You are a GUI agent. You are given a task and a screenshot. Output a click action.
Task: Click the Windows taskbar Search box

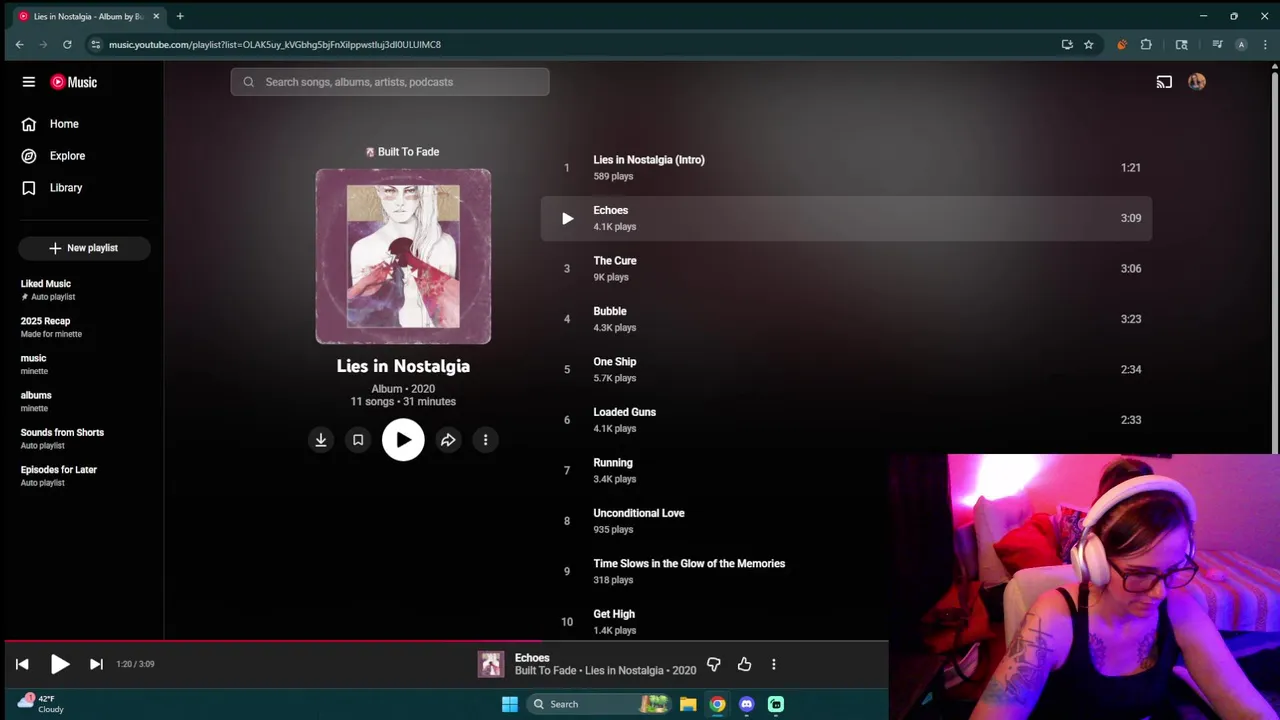600,704
